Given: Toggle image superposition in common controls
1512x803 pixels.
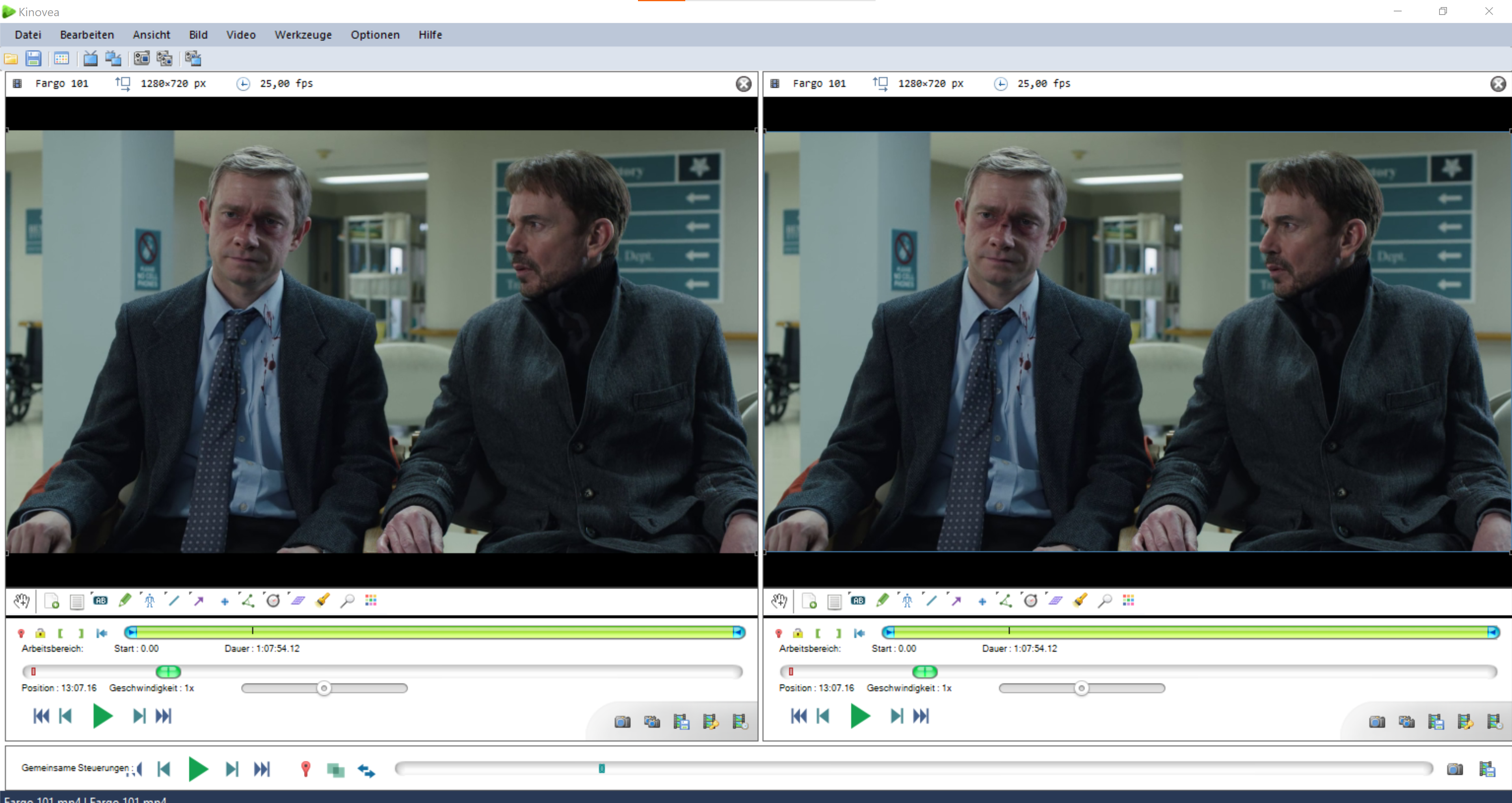Looking at the screenshot, I should (335, 769).
